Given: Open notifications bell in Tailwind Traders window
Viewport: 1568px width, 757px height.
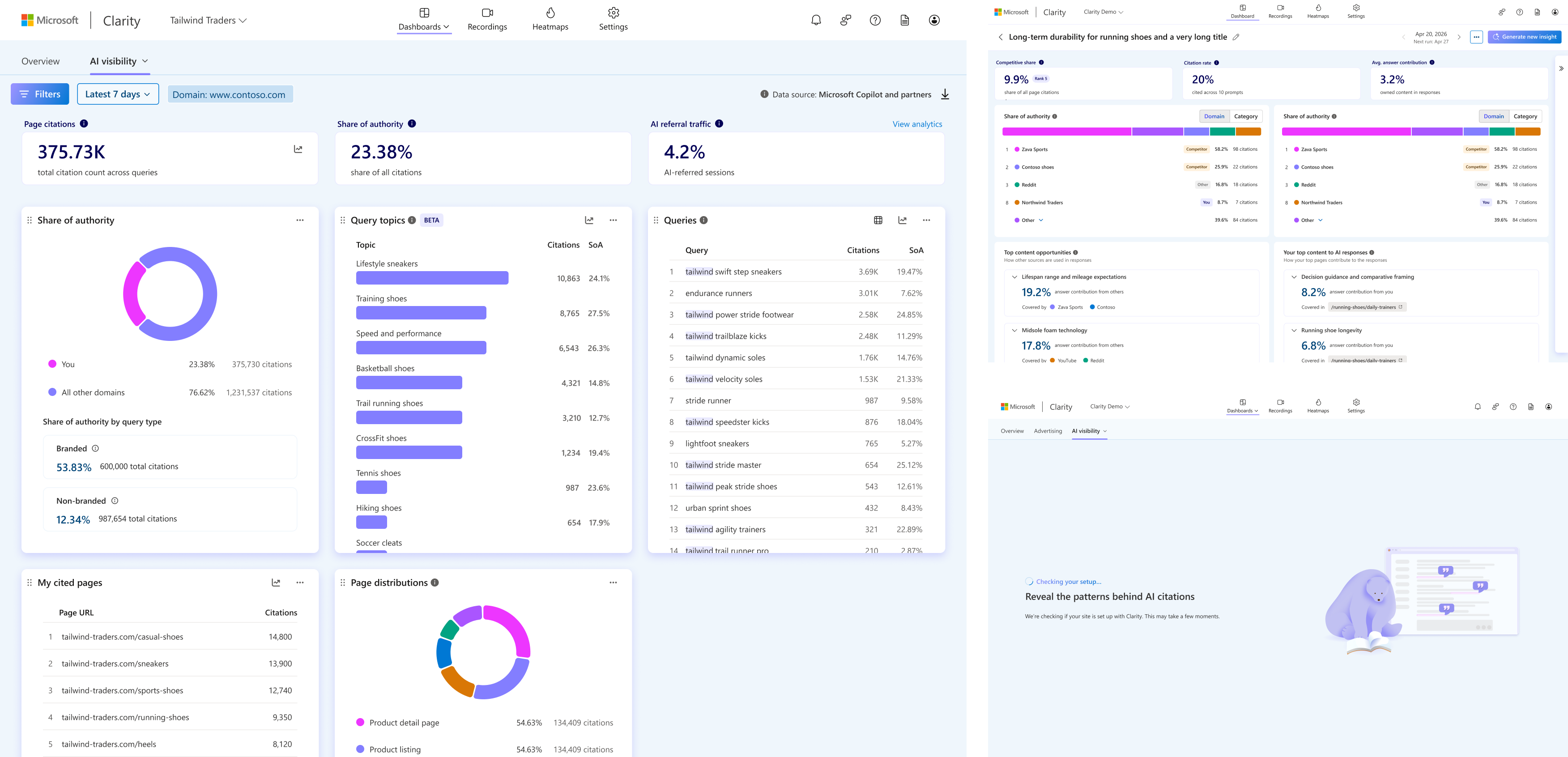Looking at the screenshot, I should [816, 20].
